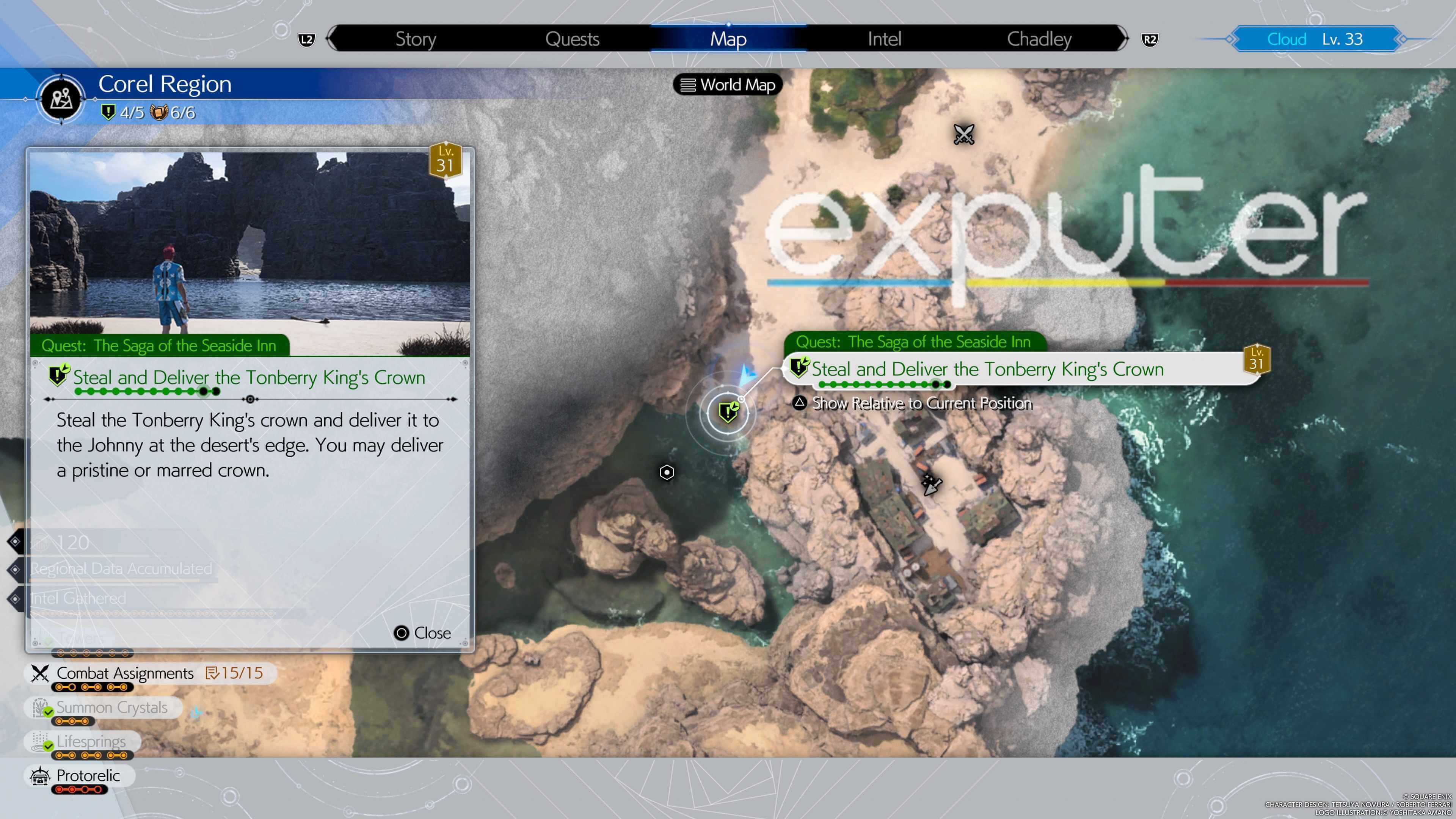Select Combat Assignments list entry
The height and width of the screenshot is (819, 1456).
point(151,673)
